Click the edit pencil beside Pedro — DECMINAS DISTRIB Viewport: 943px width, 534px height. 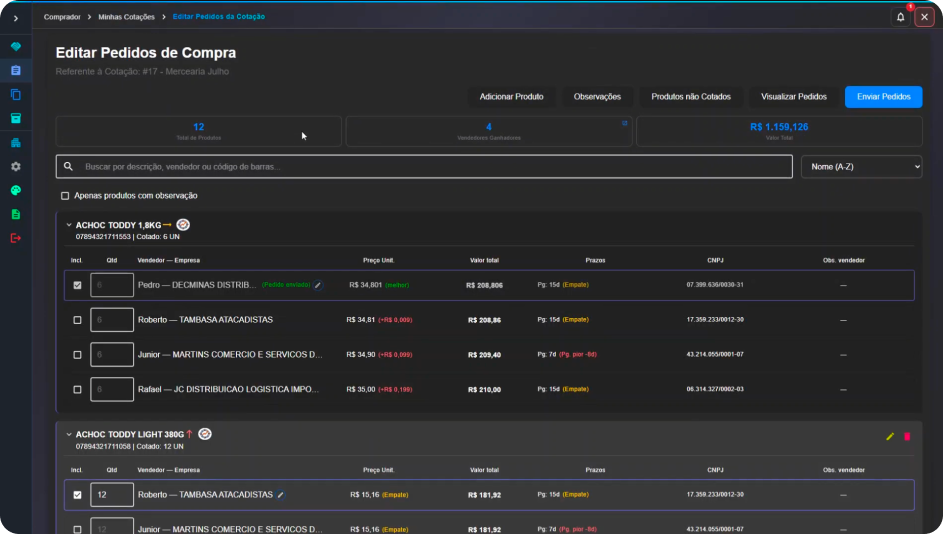click(x=318, y=285)
